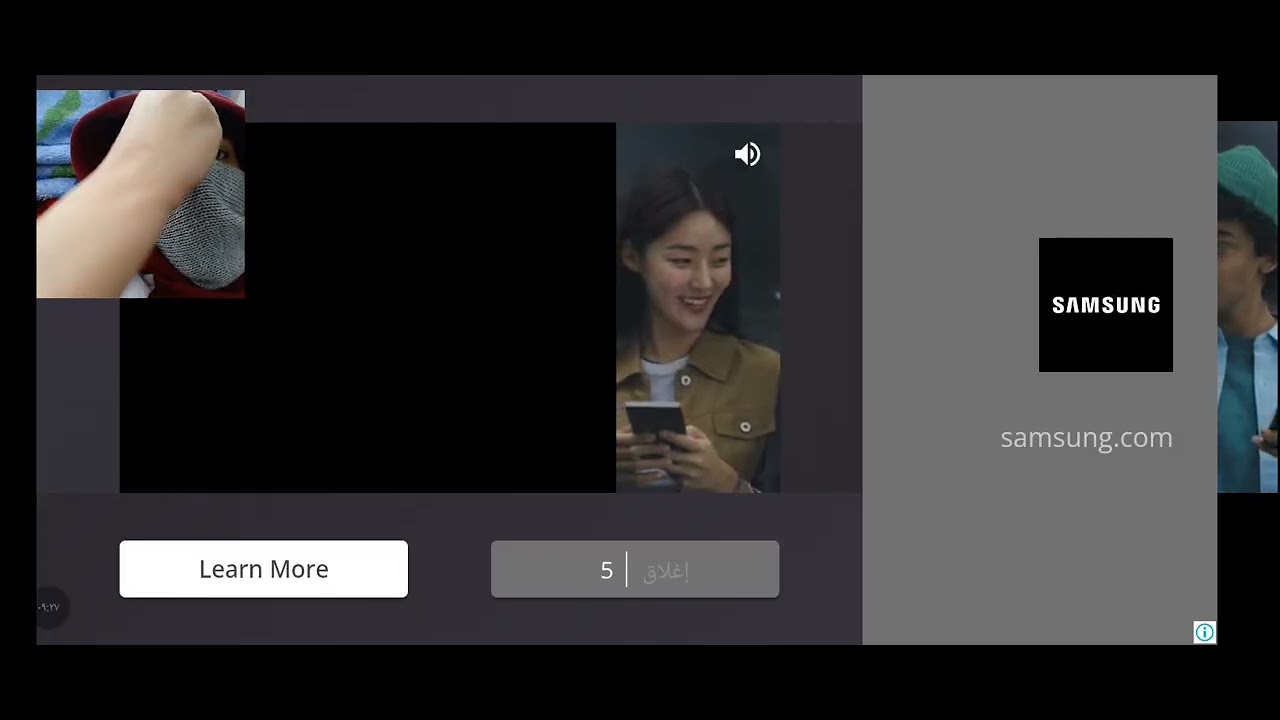Image resolution: width=1280 pixels, height=720 pixels.
Task: Click the round timer badge reading ٠٩:٢٧
Action: pyautogui.click(x=50, y=607)
